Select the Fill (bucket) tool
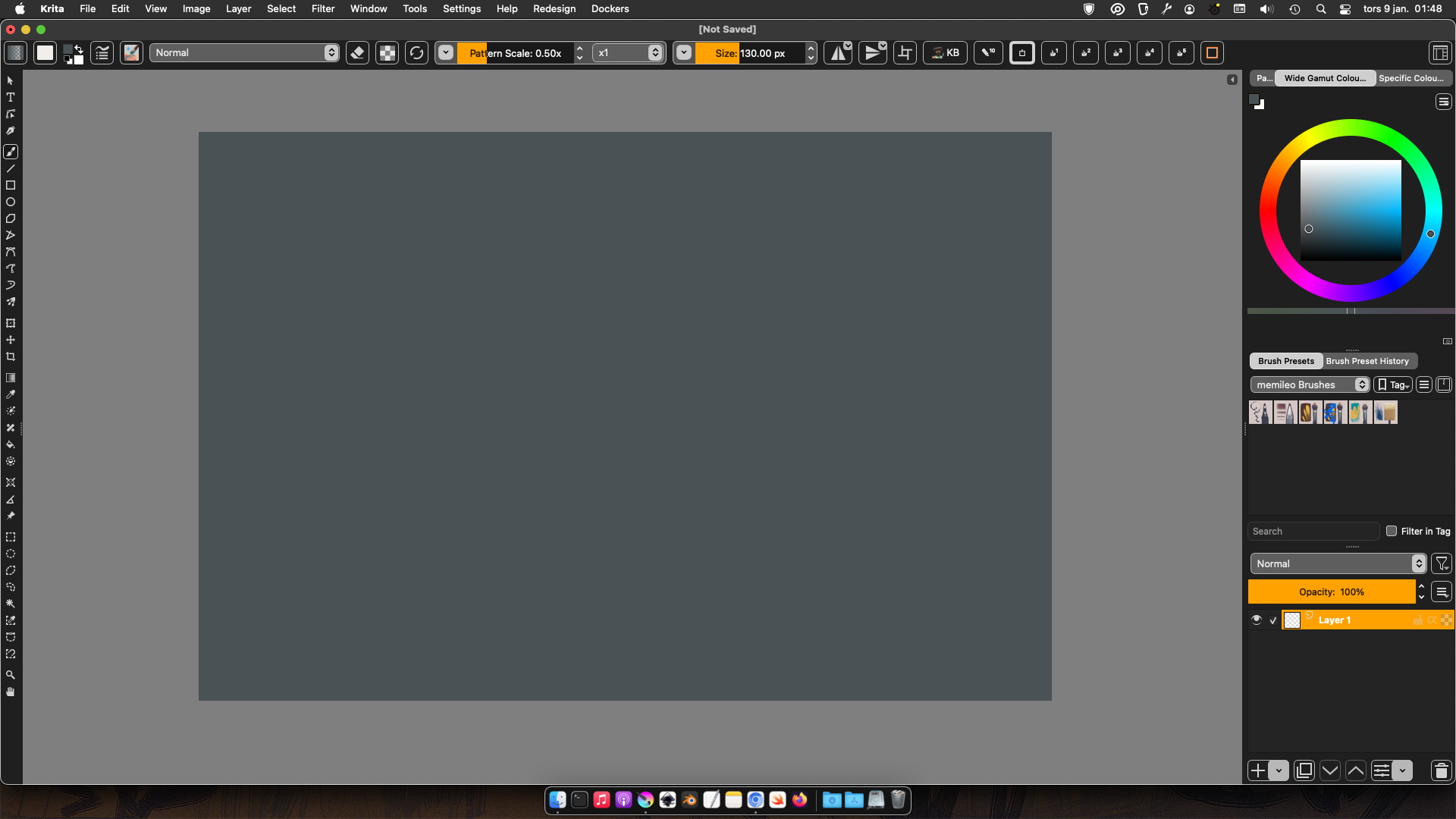Screen dimensions: 1456x819 pos(11,444)
